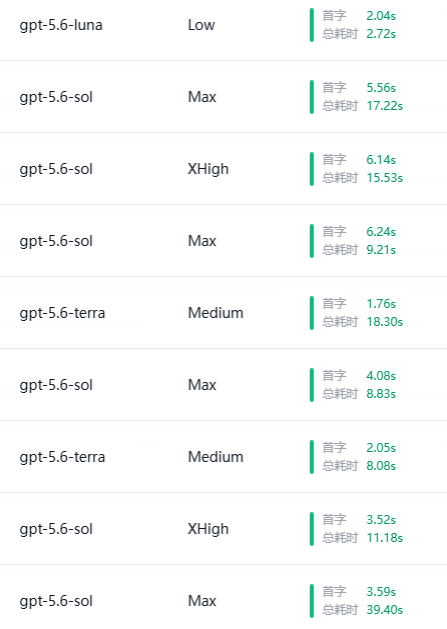Image resolution: width=447 pixels, height=629 pixels.
Task: Select the 4.08s first-token value
Action: 381,376
